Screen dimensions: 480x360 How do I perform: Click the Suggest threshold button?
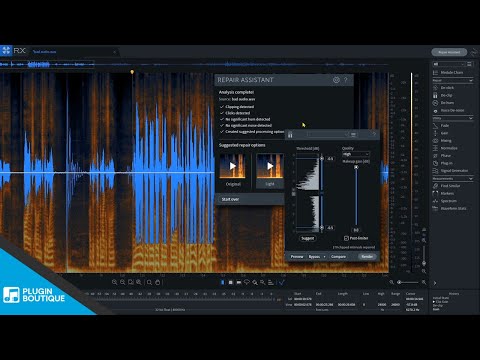tap(307, 238)
